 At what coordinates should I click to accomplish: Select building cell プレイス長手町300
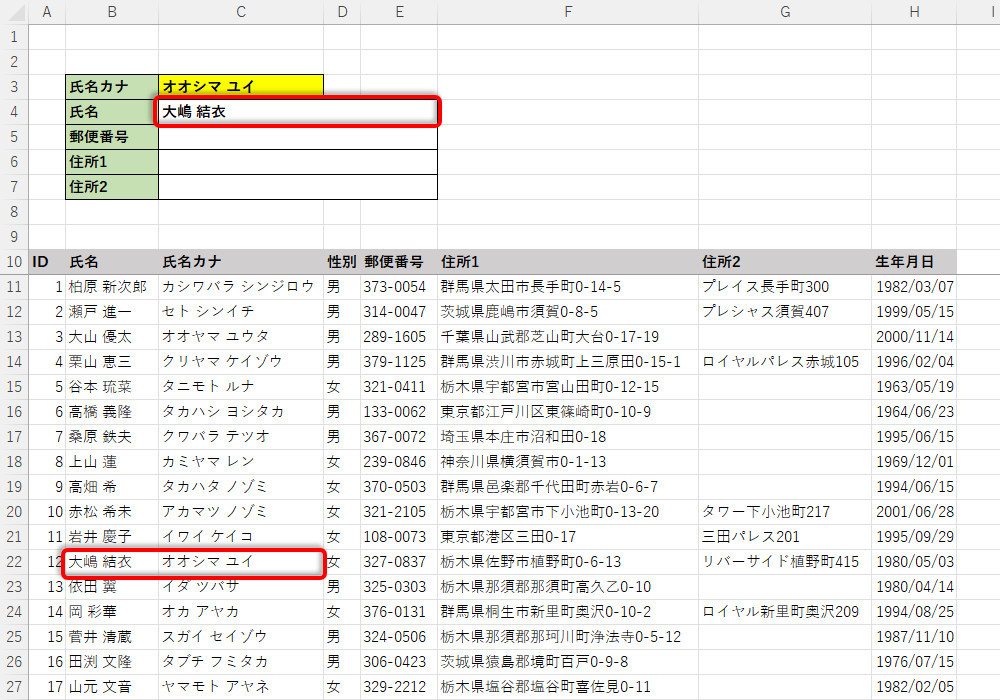tap(785, 287)
